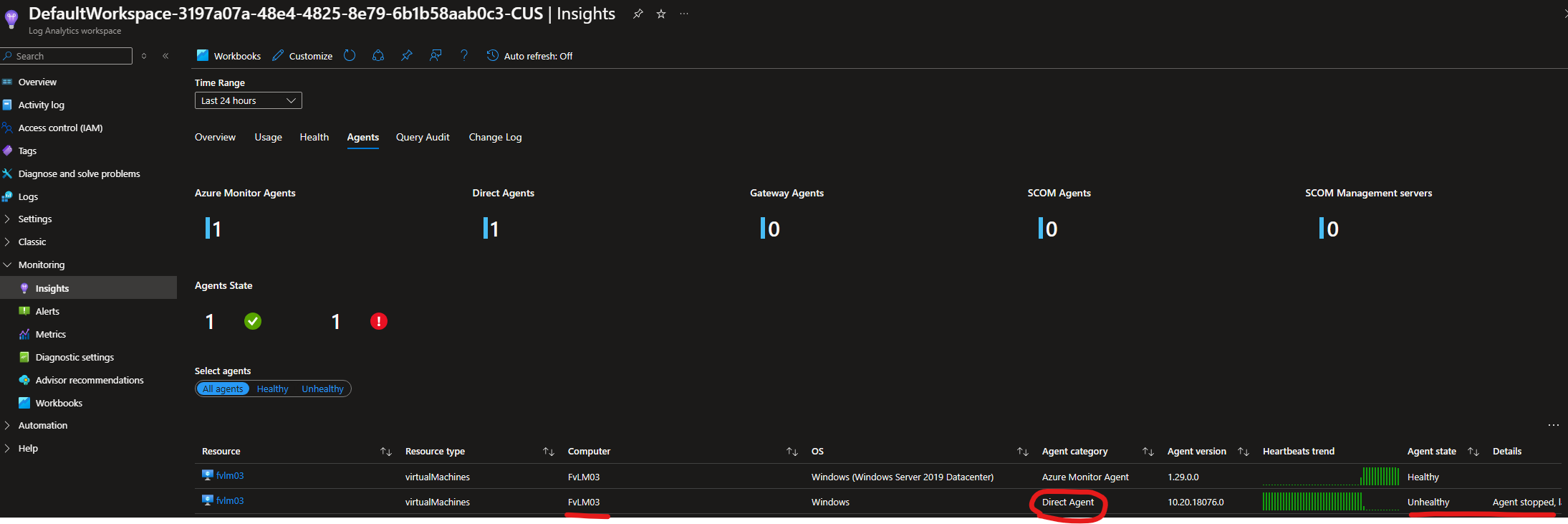The image size is (1568, 524).
Task: Switch to the Usage tab
Action: [x=269, y=137]
